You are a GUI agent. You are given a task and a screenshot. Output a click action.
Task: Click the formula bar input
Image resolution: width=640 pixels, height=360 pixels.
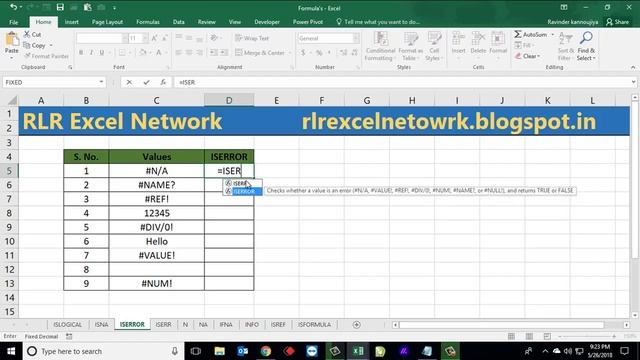pos(402,82)
